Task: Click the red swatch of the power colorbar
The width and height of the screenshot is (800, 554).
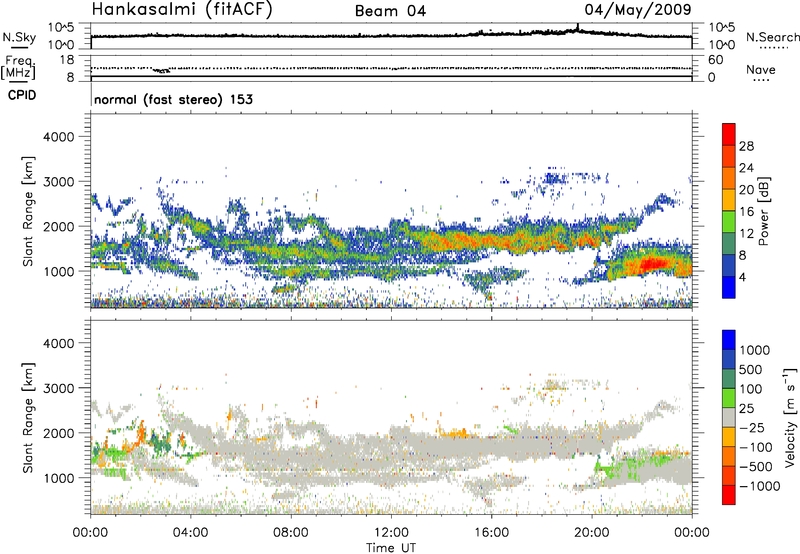Action: 729,134
